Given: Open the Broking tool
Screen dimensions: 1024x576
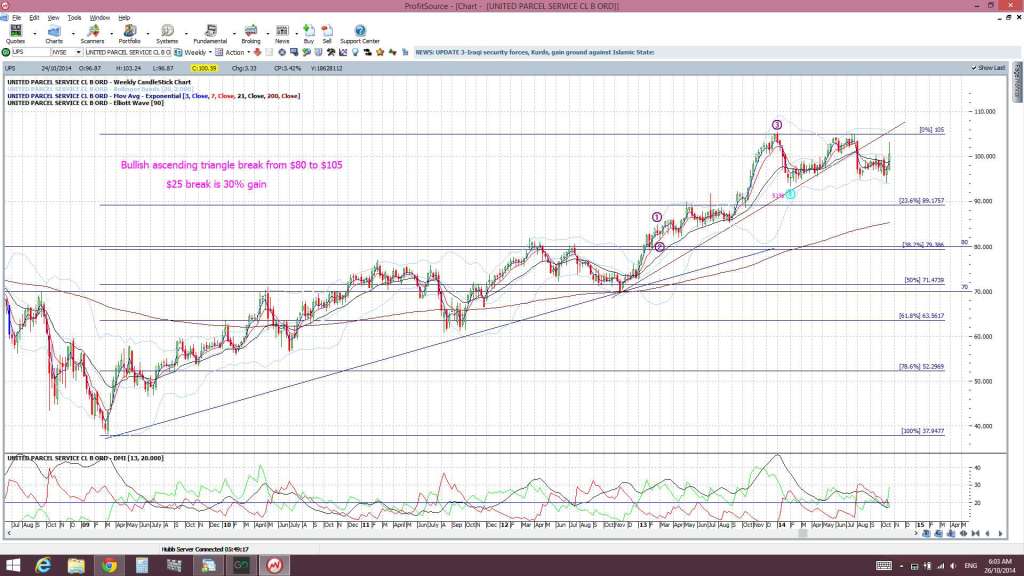Looking at the screenshot, I should pos(251,34).
